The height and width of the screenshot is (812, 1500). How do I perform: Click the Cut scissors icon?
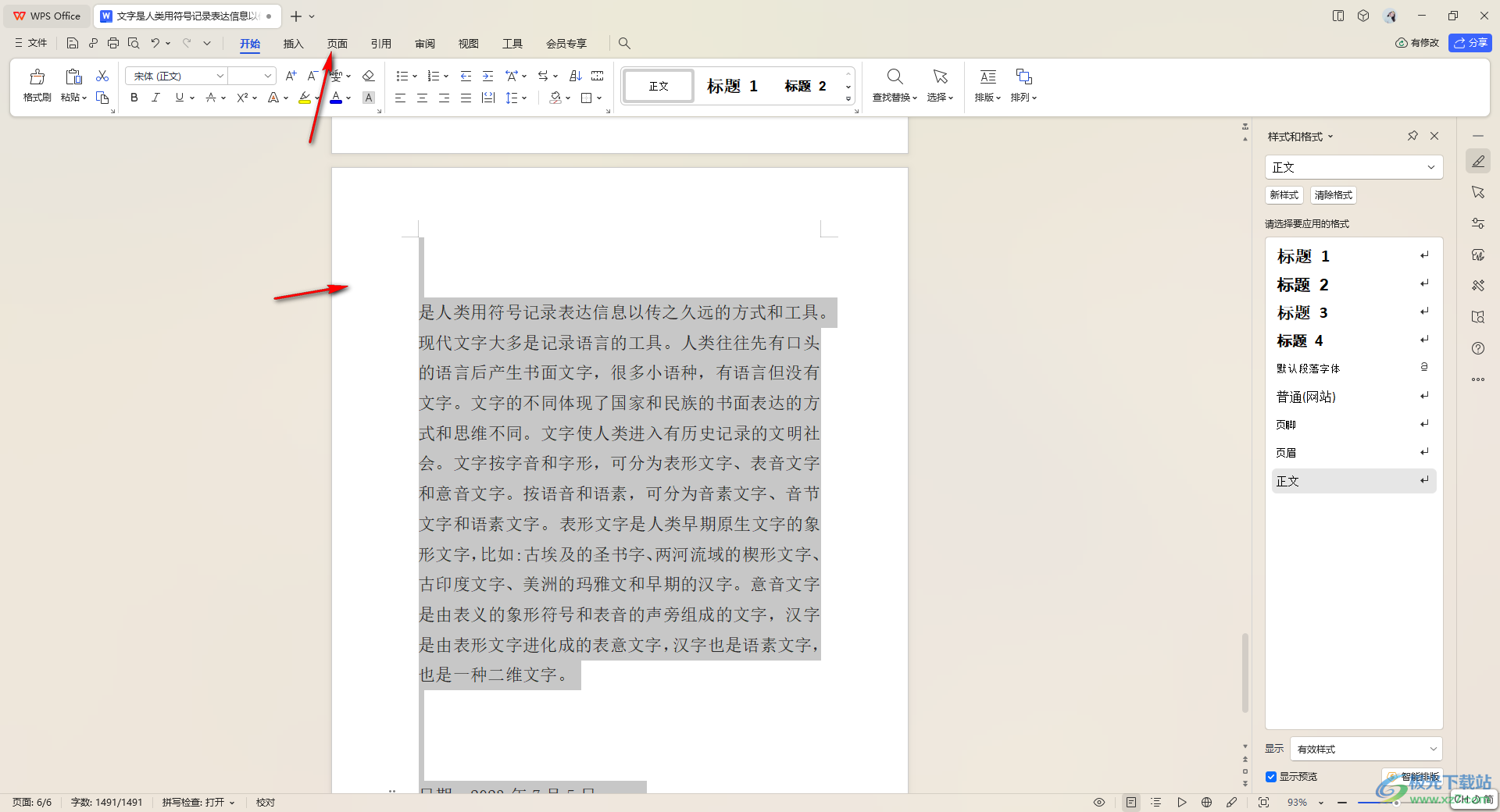[x=102, y=76]
